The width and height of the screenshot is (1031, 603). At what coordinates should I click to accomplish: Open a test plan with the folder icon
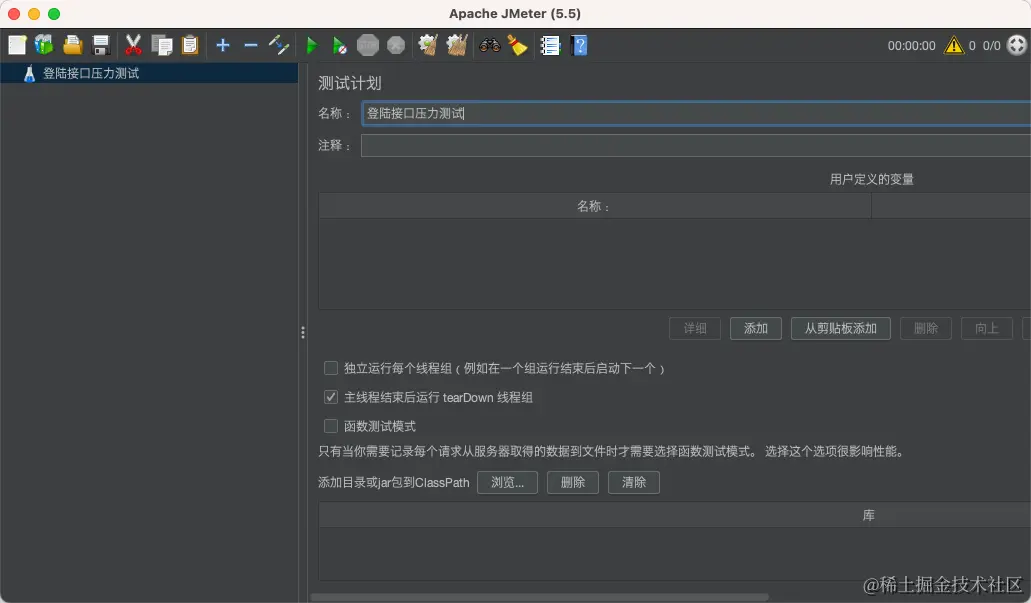(x=73, y=45)
